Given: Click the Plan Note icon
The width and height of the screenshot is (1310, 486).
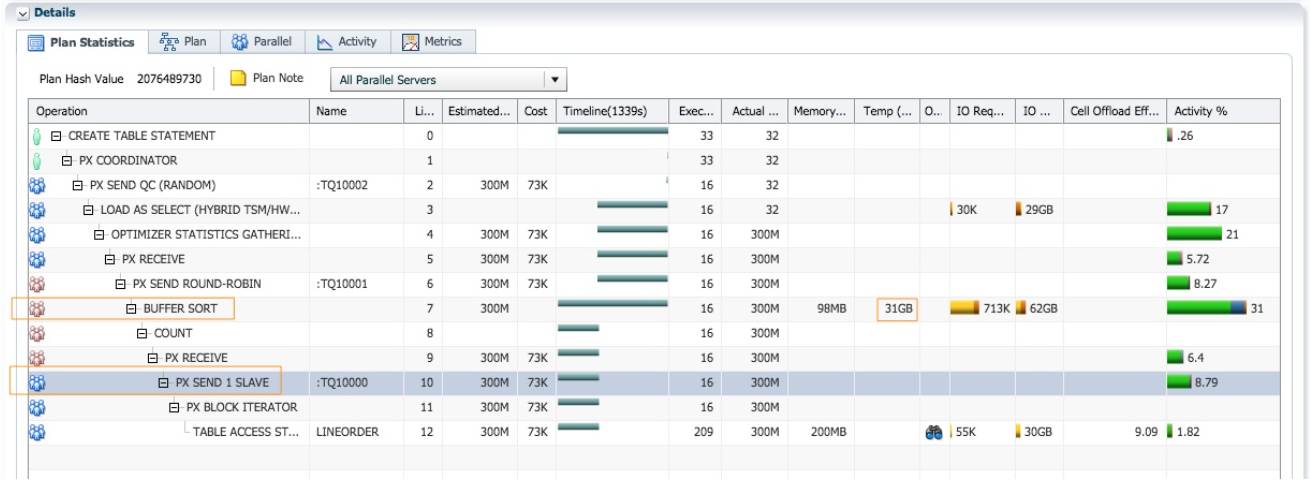Looking at the screenshot, I should 239,77.
